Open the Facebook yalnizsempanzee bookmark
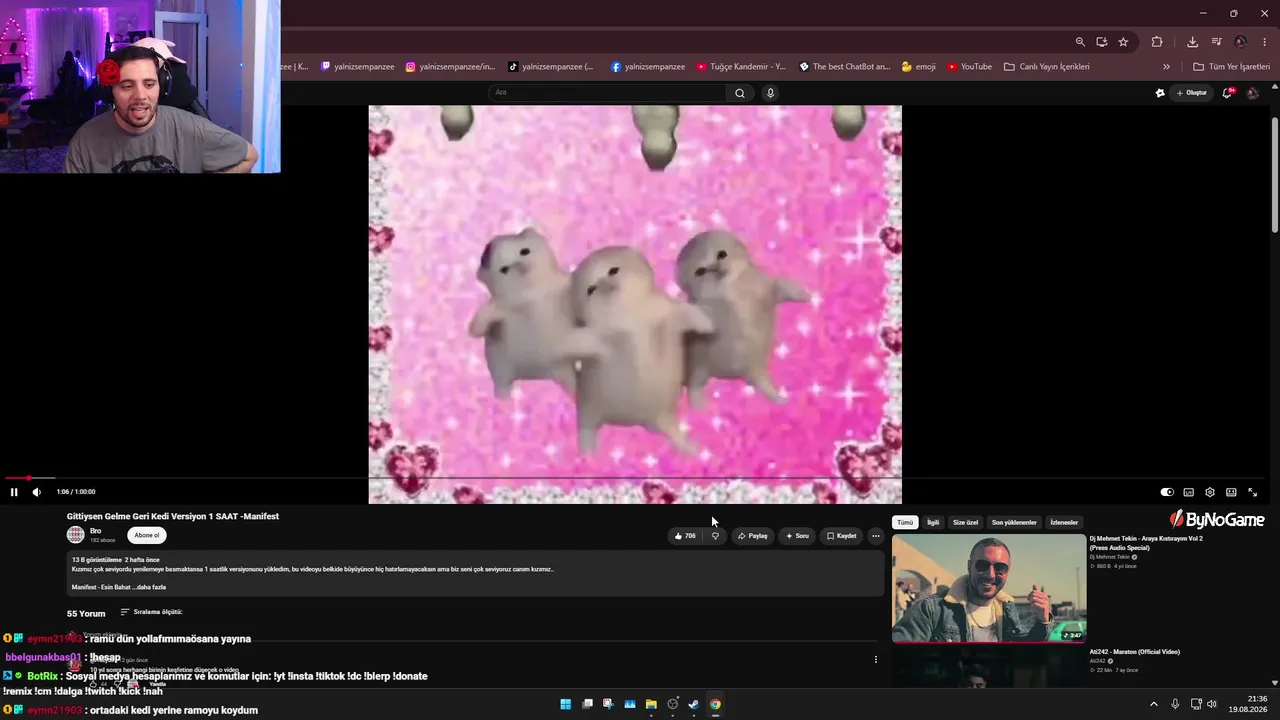The image size is (1280, 720). 648,67
